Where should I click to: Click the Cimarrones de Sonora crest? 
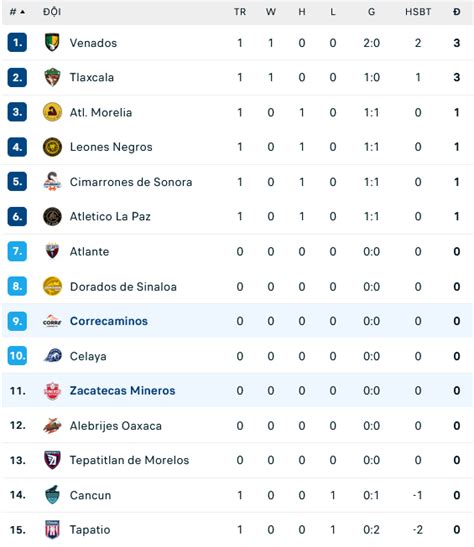click(x=52, y=181)
